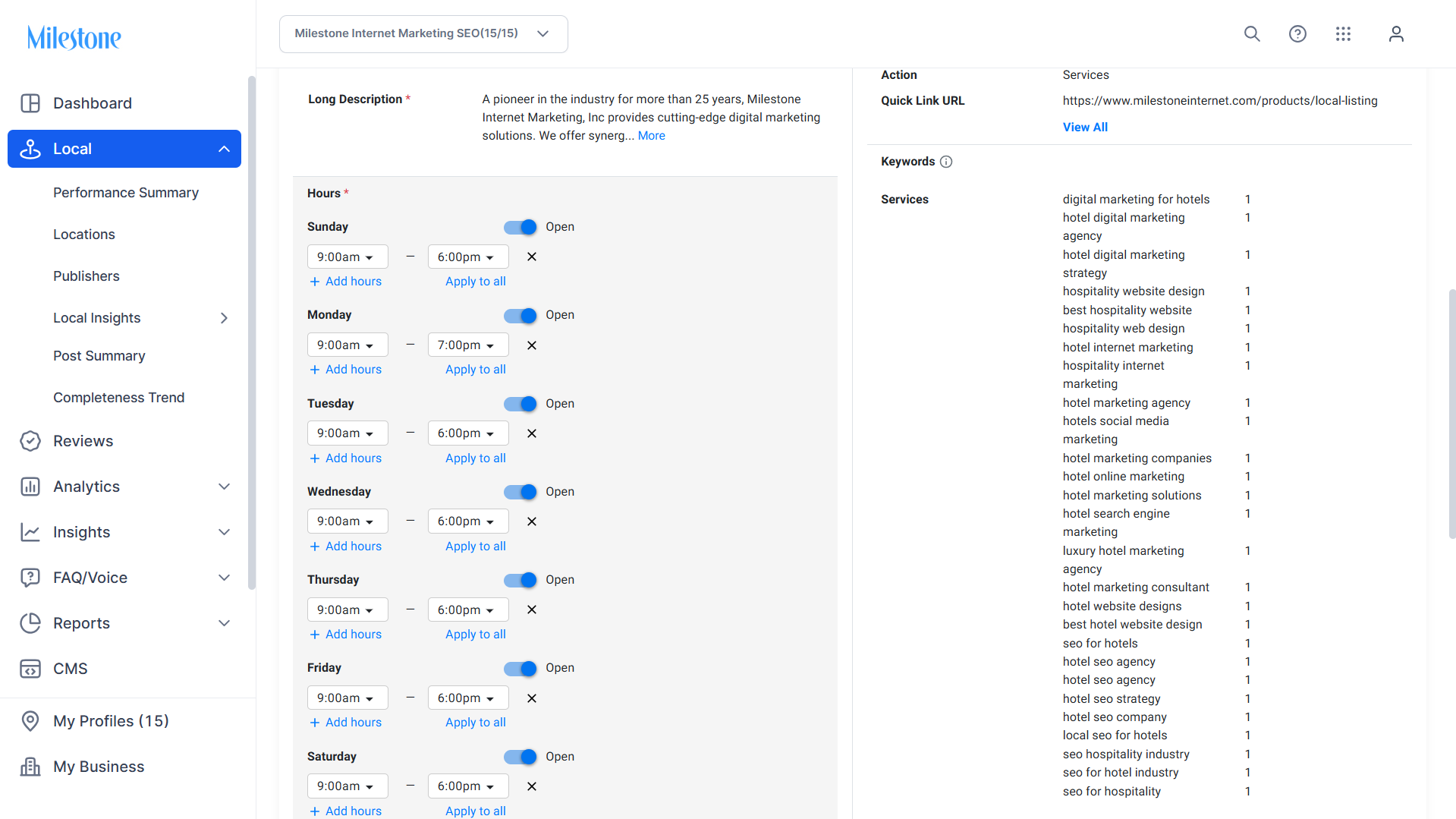Open Tuesday closing time dropdown
Viewport: 1456px width, 819px height.
click(468, 433)
